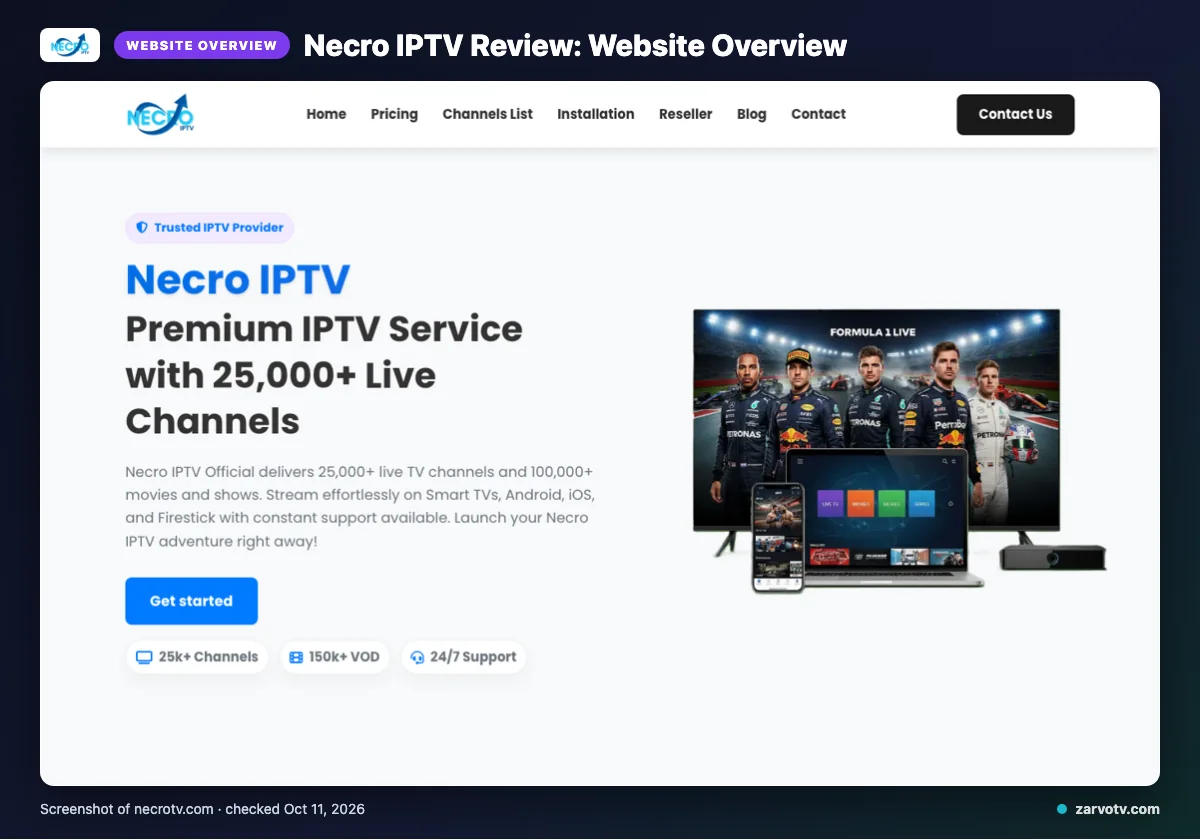Visit the Blog from the navbar

pos(752,114)
